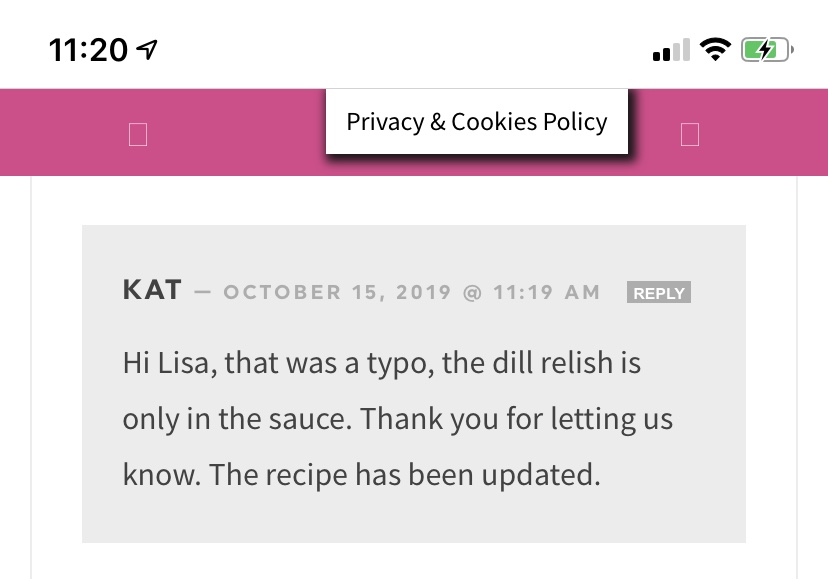Tap the cellular signal bars indicator
This screenshot has height=579, width=828.
coord(671,50)
